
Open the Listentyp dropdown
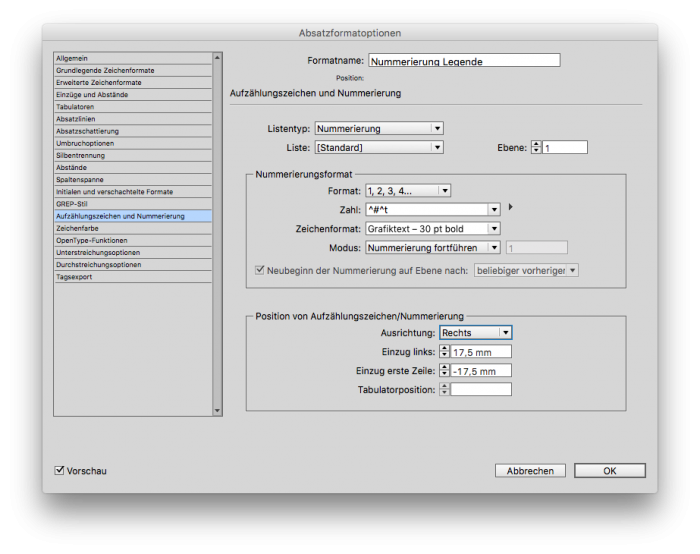coord(379,129)
